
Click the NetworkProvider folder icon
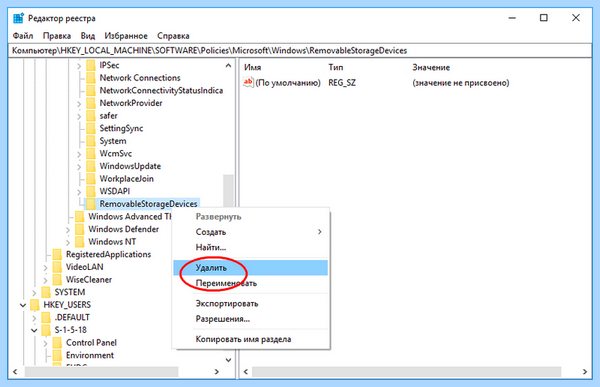tap(91, 103)
